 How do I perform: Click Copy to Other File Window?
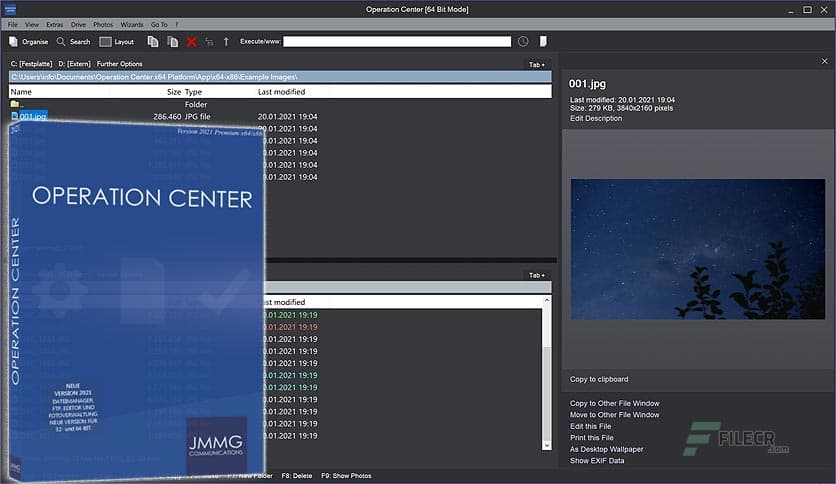click(x=614, y=404)
